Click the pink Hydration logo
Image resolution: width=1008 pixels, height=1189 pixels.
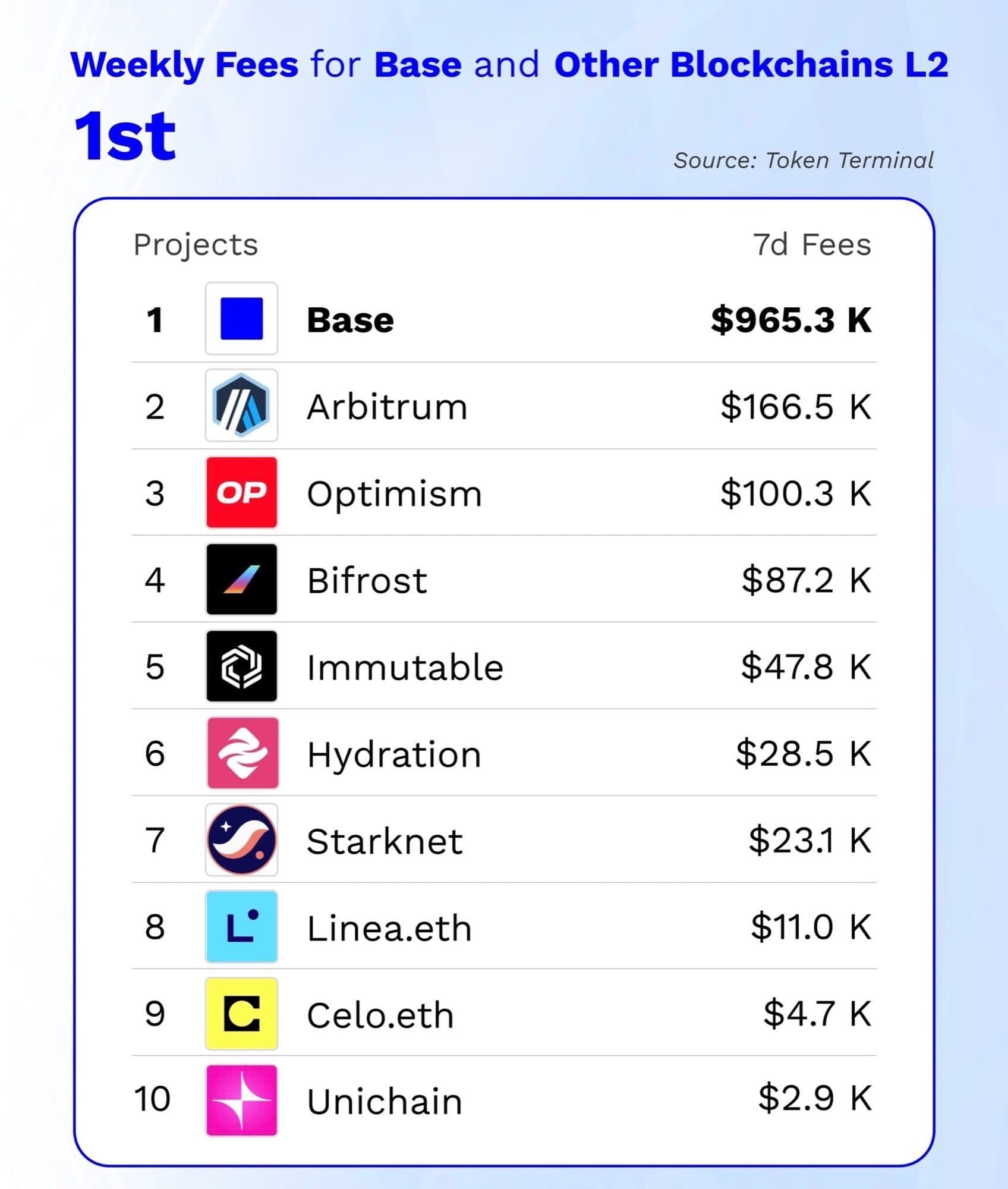242,753
